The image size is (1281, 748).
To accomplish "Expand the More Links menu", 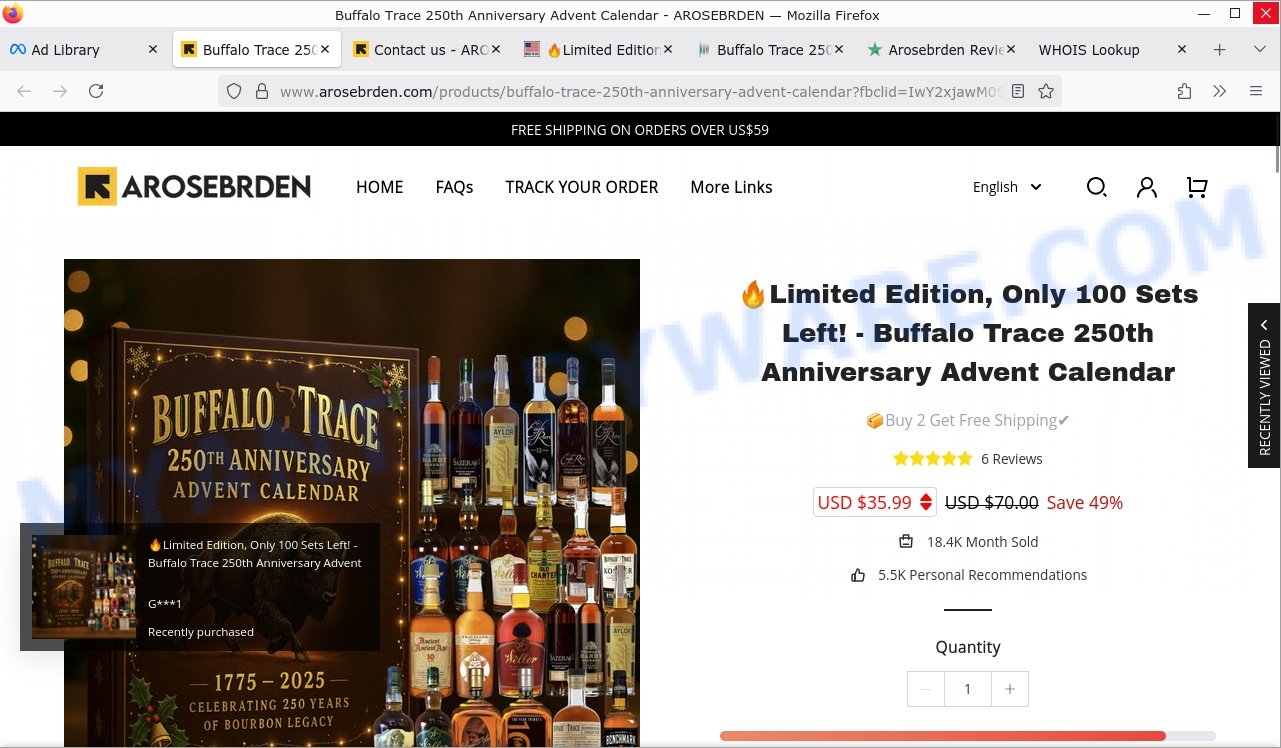I will coord(731,187).
